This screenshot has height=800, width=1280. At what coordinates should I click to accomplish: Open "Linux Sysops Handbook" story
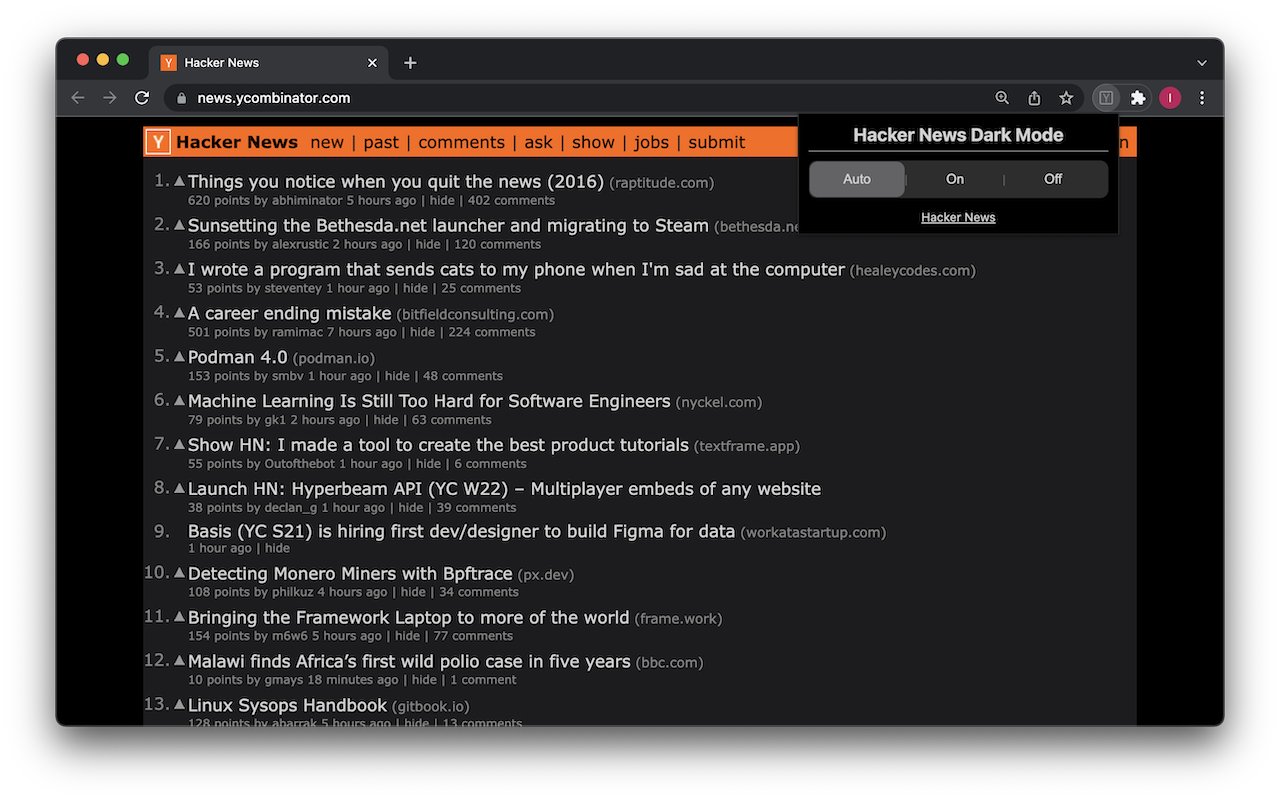click(x=287, y=705)
